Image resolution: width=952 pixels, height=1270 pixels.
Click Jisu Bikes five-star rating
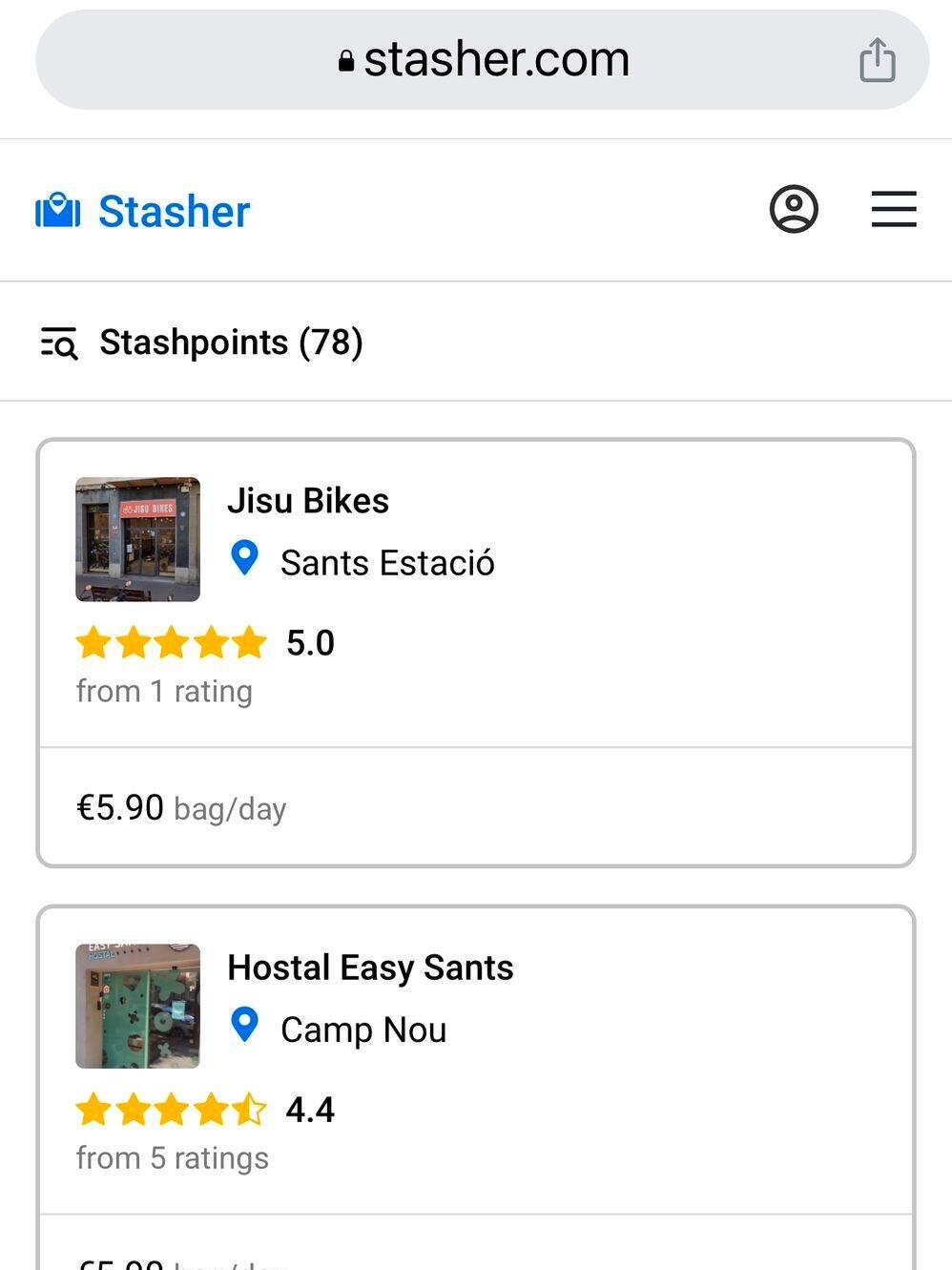click(x=172, y=643)
